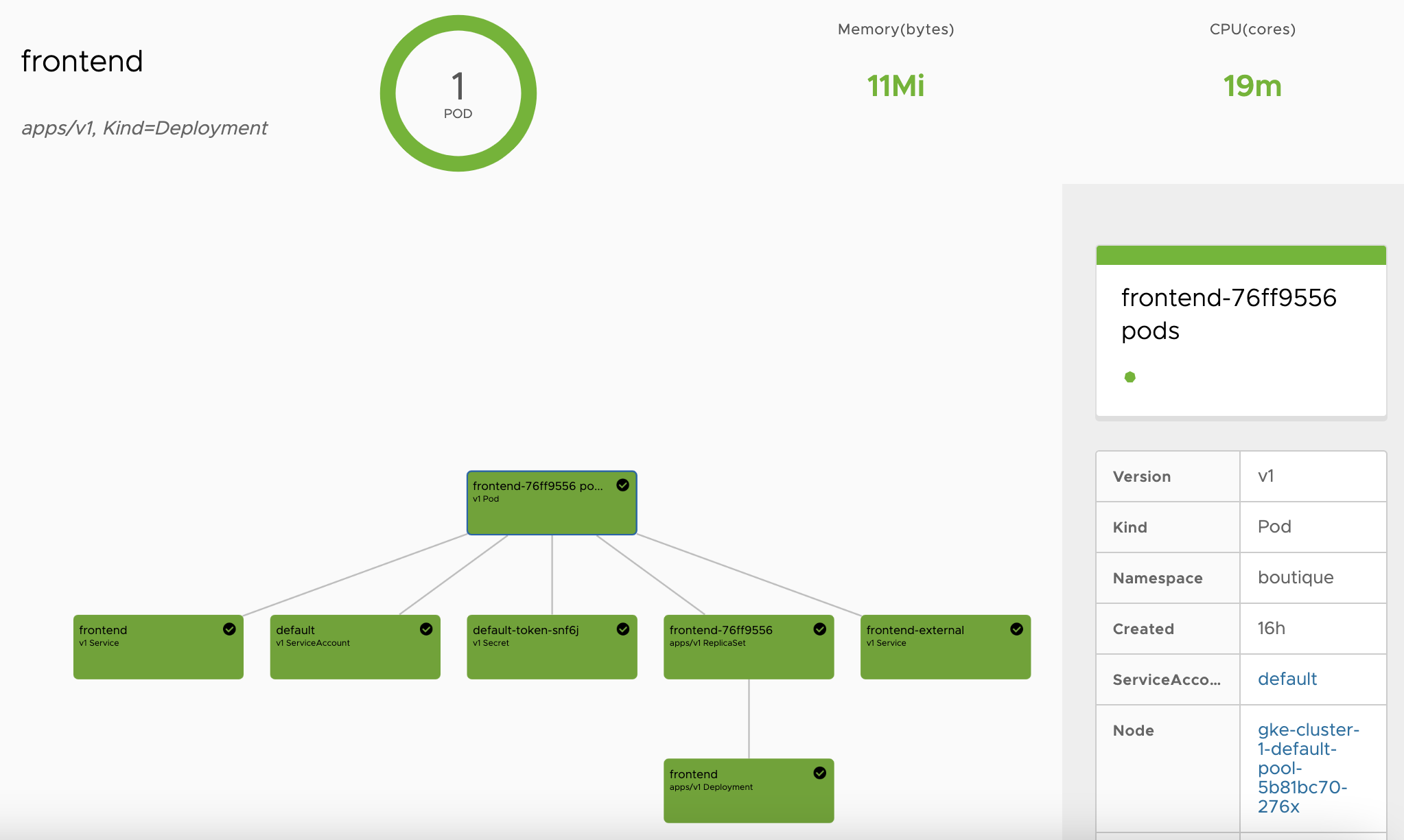The image size is (1404, 840).
Task: Click the 19m CPU cores metric
Action: (1252, 86)
